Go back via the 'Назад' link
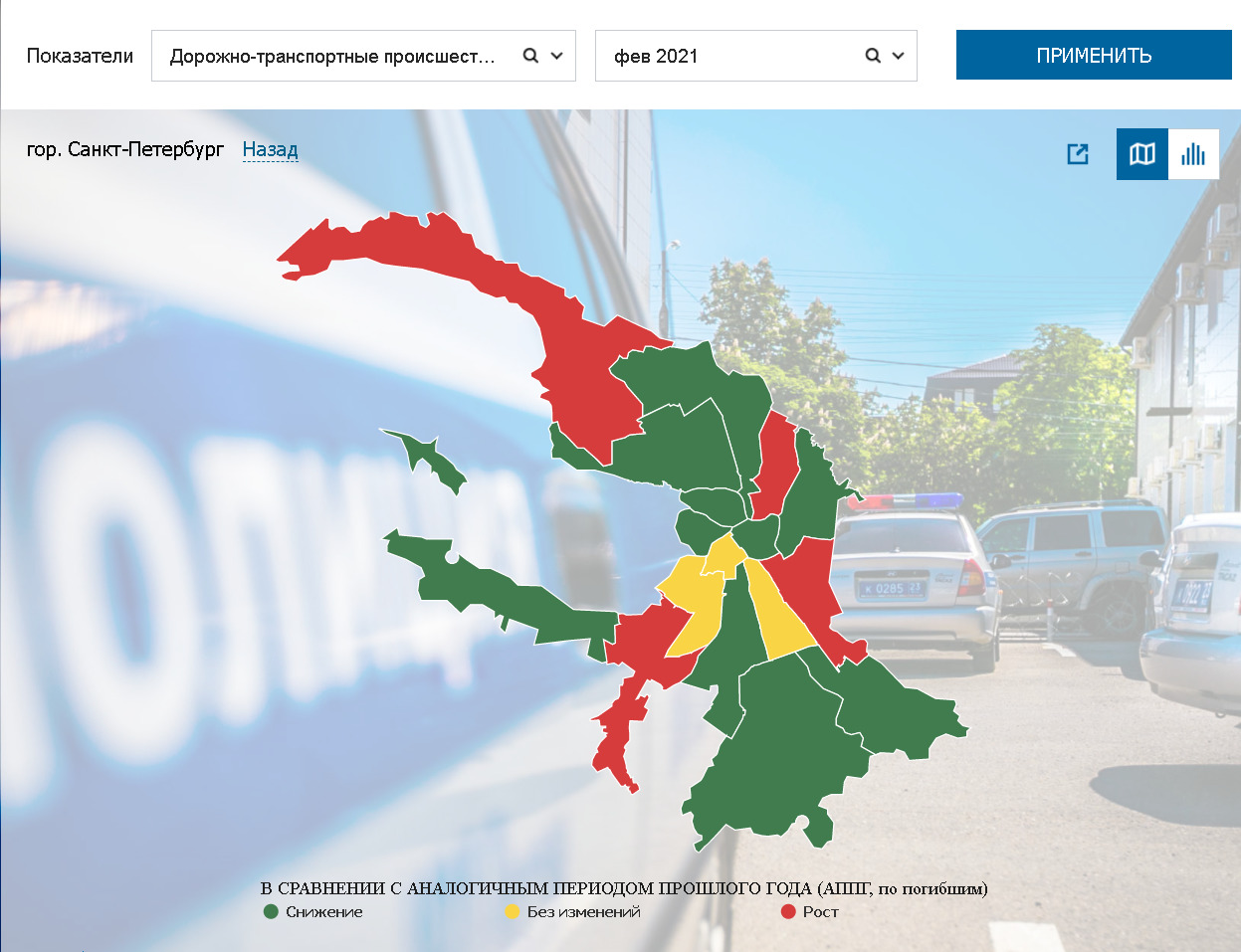This screenshot has height=952, width=1241. tap(270, 149)
